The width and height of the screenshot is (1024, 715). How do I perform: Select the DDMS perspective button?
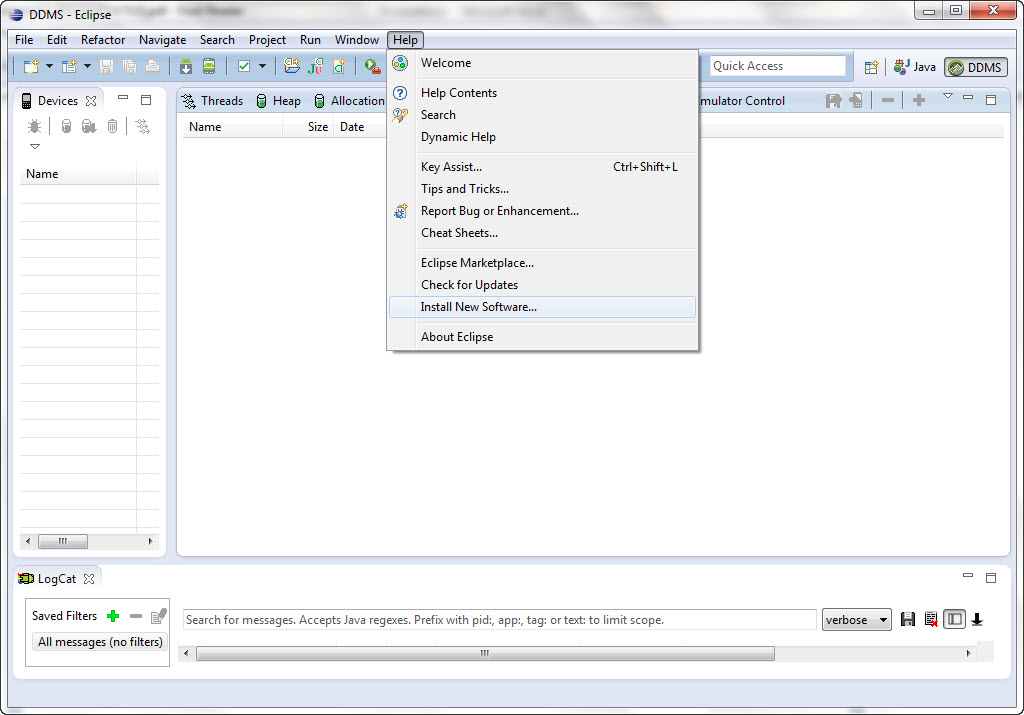(x=976, y=67)
